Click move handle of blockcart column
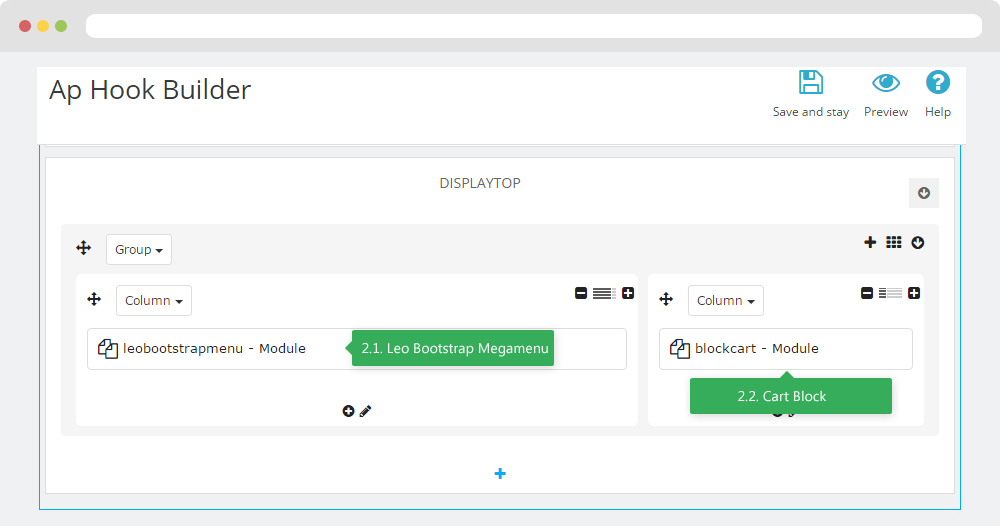This screenshot has width=1000, height=526. pos(666,299)
